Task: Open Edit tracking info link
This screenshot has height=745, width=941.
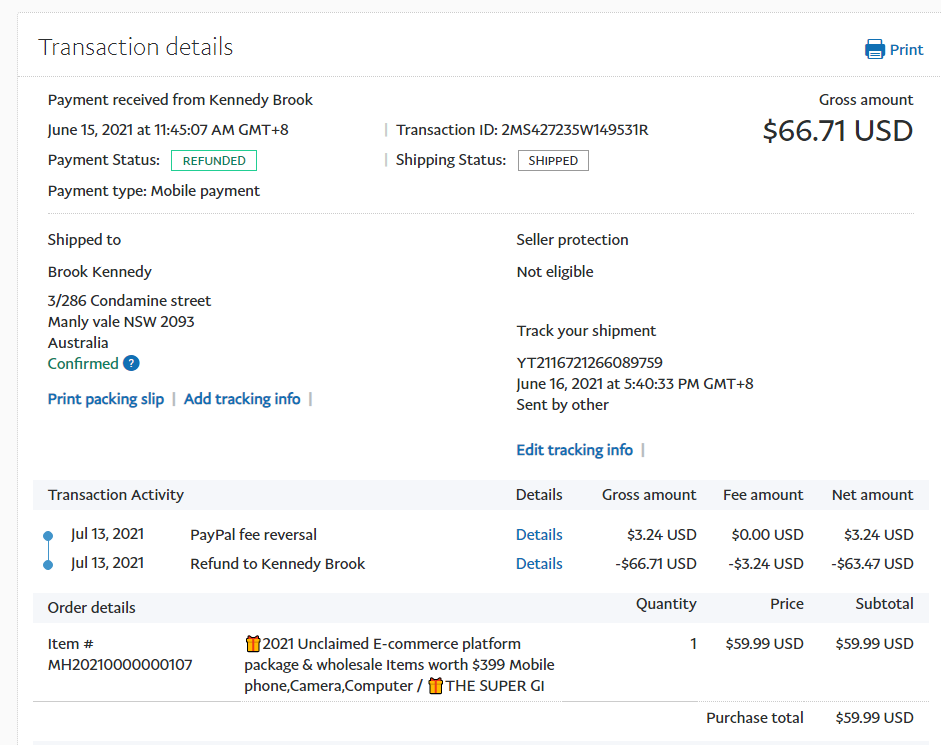Action: [574, 450]
